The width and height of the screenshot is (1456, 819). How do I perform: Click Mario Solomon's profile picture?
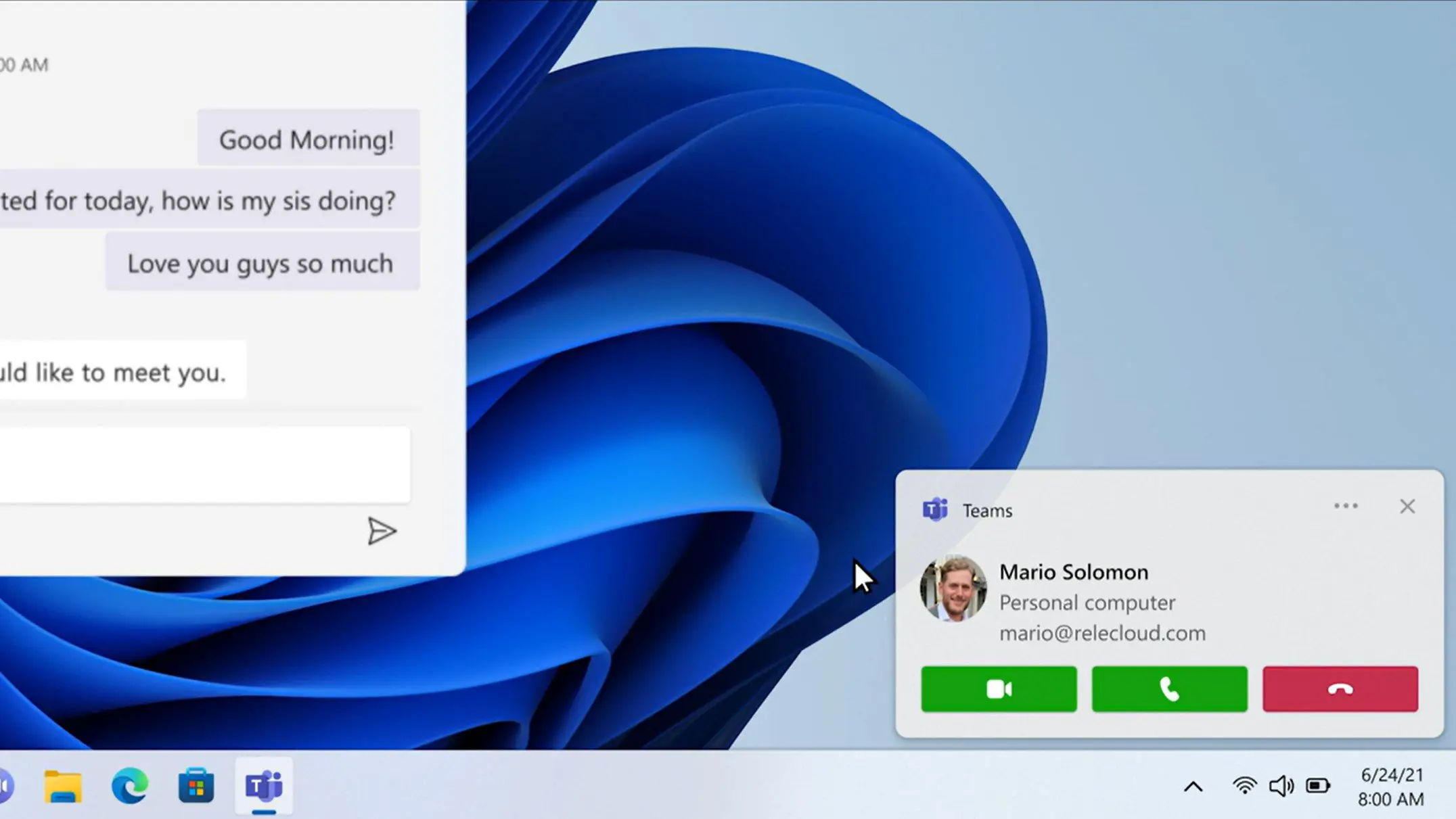click(x=953, y=588)
